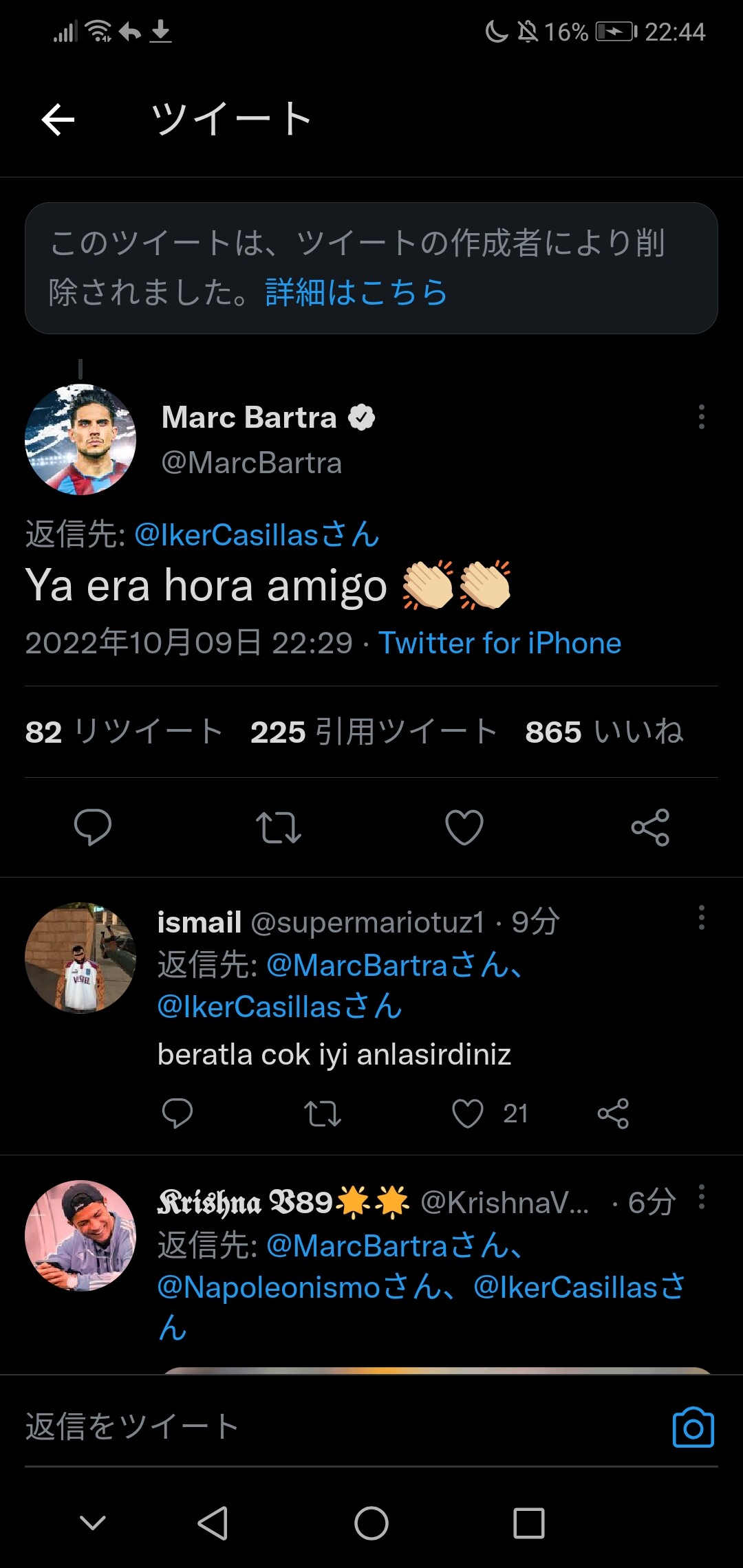Like Marc Bartra's tweet

tap(464, 827)
